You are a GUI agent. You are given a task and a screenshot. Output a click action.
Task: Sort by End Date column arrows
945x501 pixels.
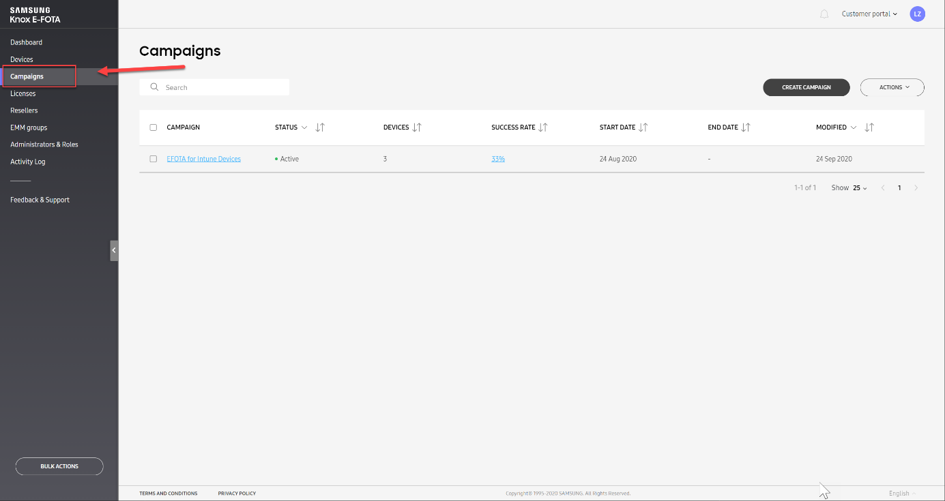[746, 127]
